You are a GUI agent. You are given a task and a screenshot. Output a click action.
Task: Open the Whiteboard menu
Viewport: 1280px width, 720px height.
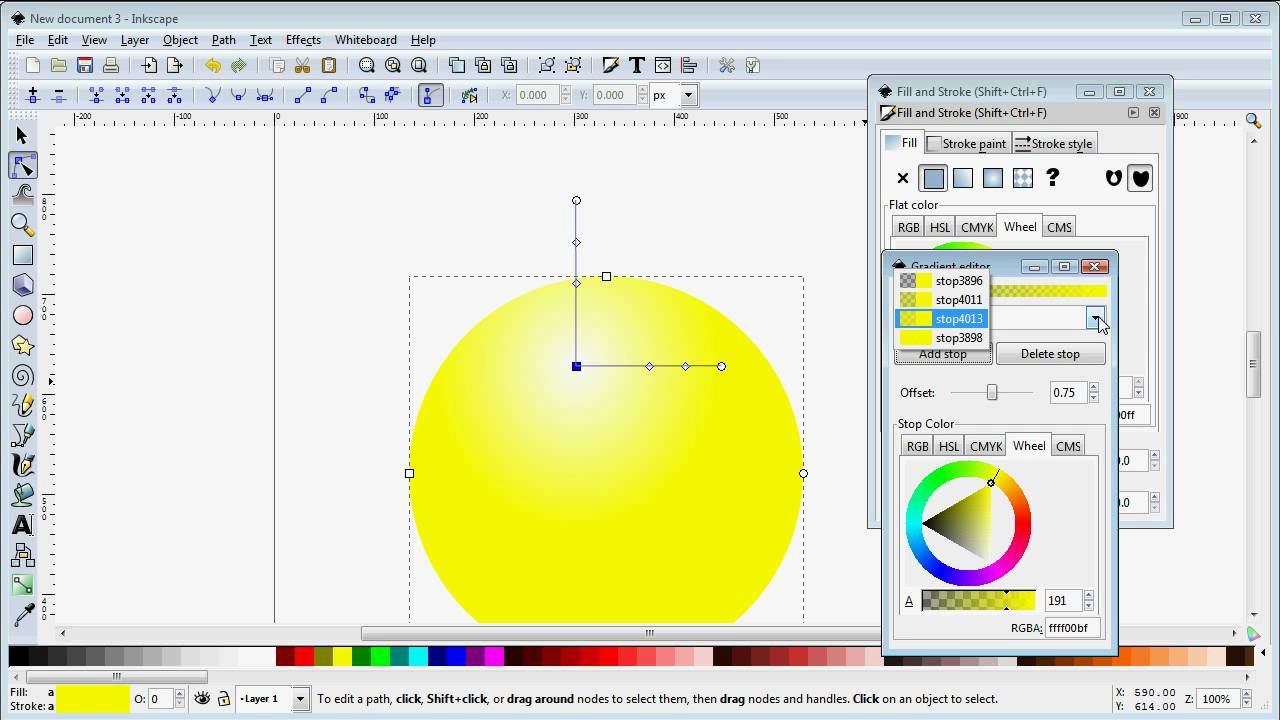(x=365, y=40)
